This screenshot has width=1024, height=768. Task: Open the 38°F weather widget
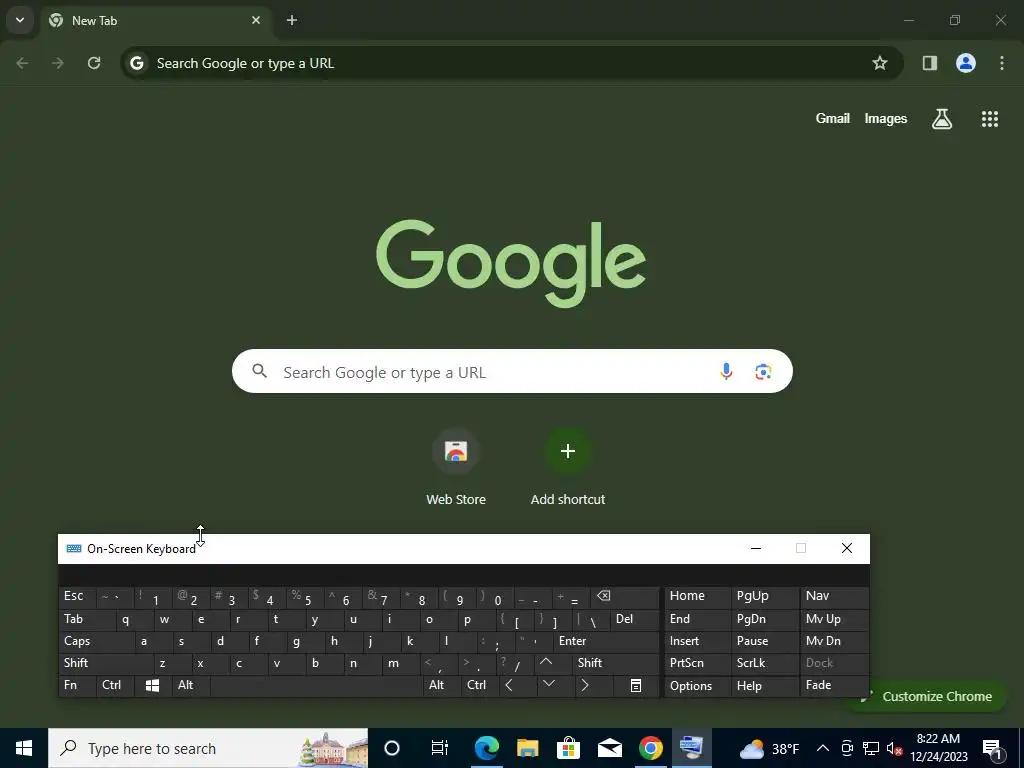click(769, 748)
